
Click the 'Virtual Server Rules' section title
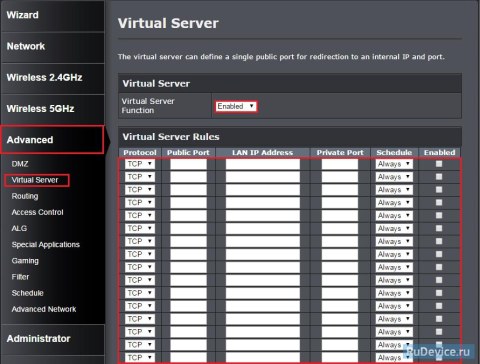pos(171,137)
